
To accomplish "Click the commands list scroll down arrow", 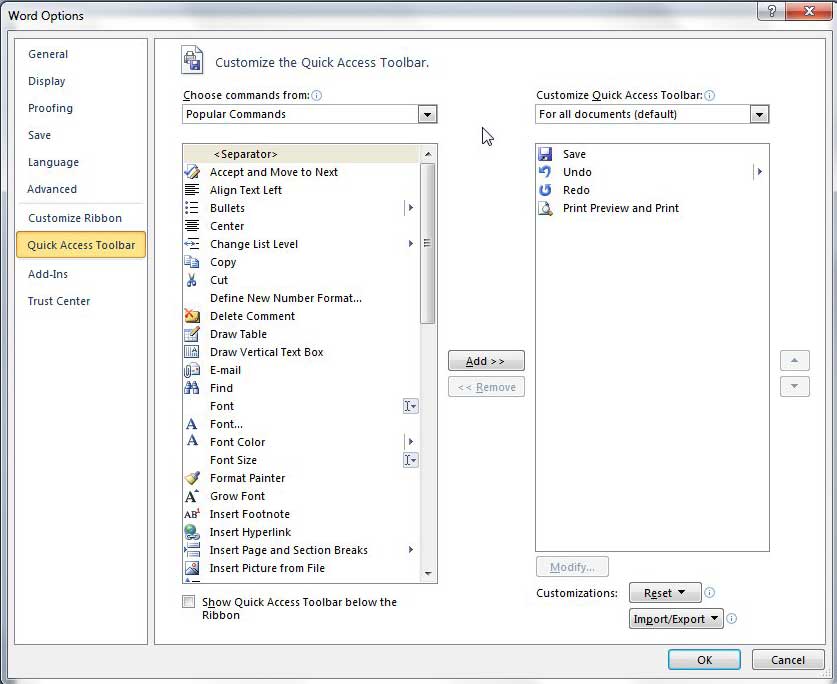I will point(428,573).
